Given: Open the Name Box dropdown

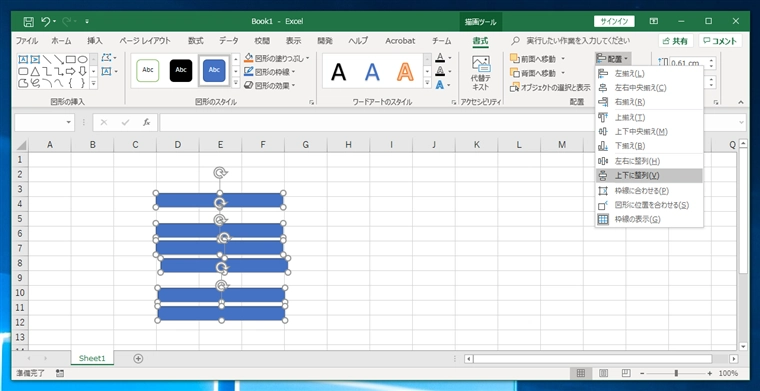Looking at the screenshot, I should coord(68,123).
